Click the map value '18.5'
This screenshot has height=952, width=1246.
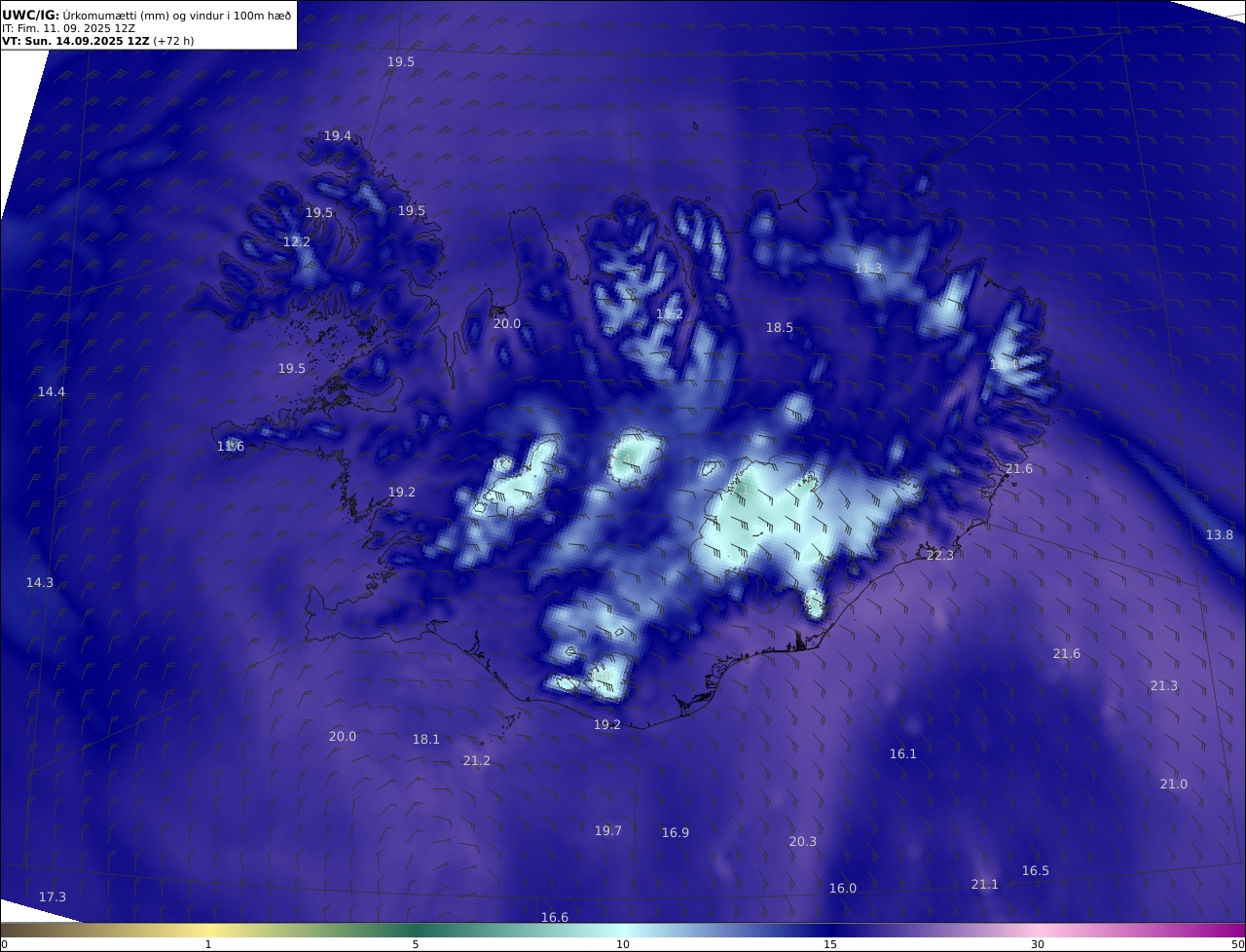click(780, 328)
